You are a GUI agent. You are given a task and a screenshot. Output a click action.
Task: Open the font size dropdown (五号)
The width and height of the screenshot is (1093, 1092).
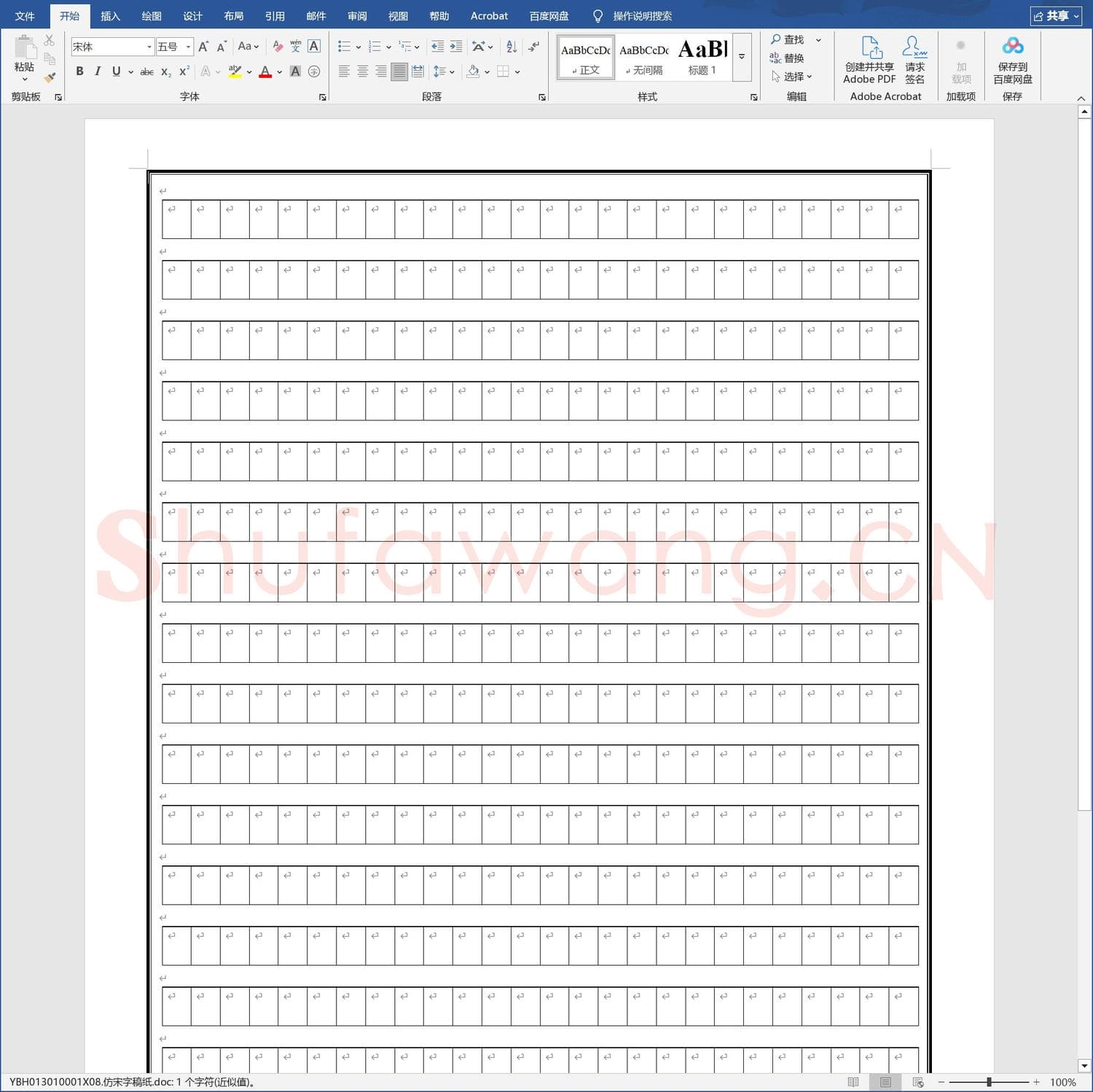(188, 47)
